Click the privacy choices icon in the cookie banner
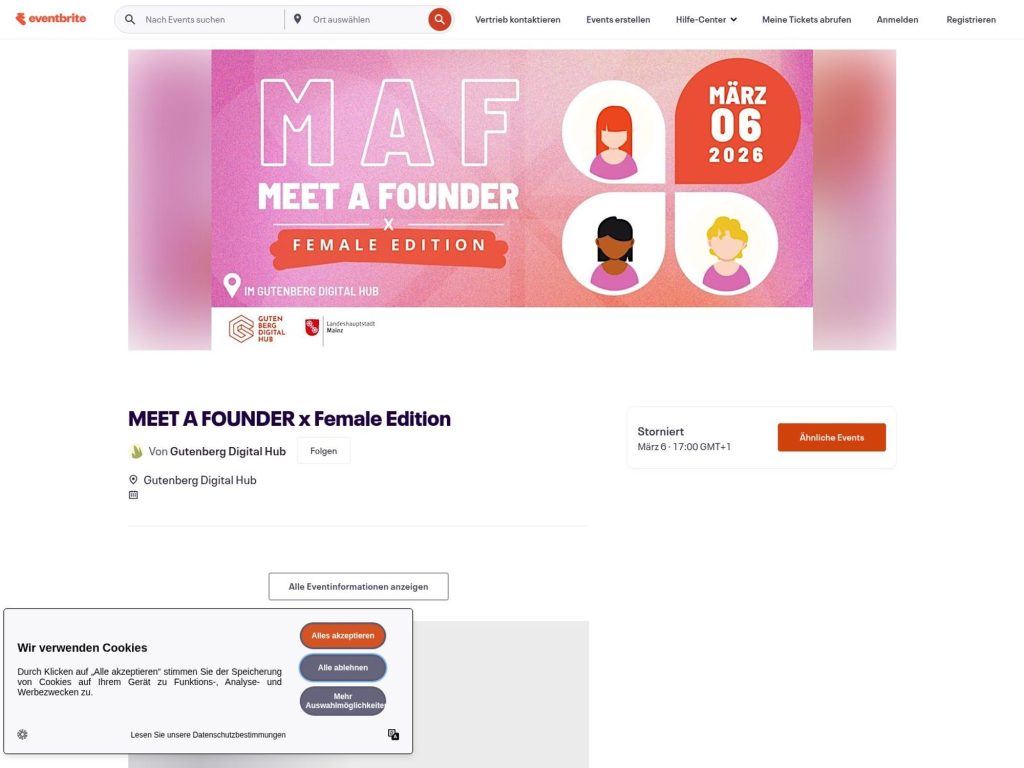Image resolution: width=1024 pixels, height=768 pixels. (x=393, y=734)
